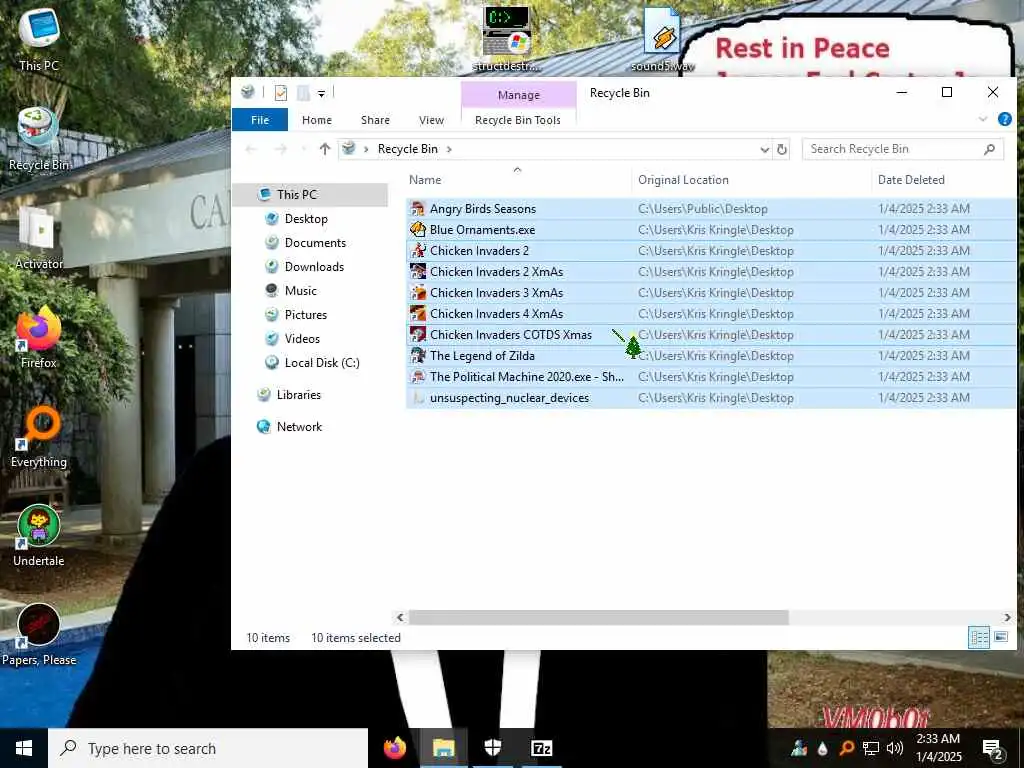
Task: Select the Activator desktop icon
Action: pos(39,238)
